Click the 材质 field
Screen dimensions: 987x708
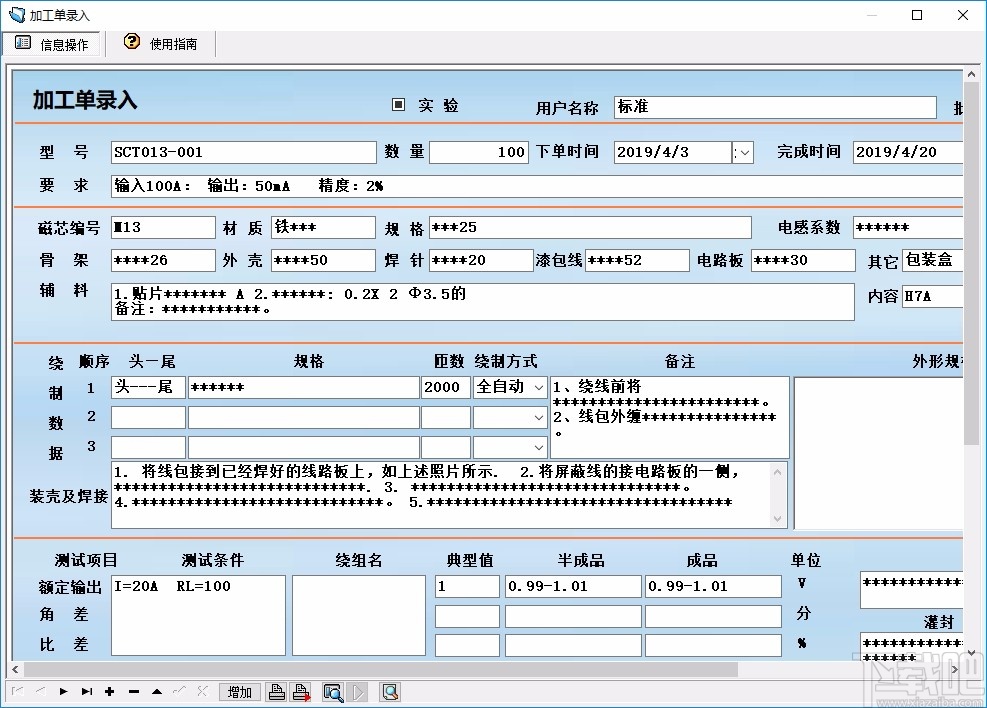tap(324, 228)
